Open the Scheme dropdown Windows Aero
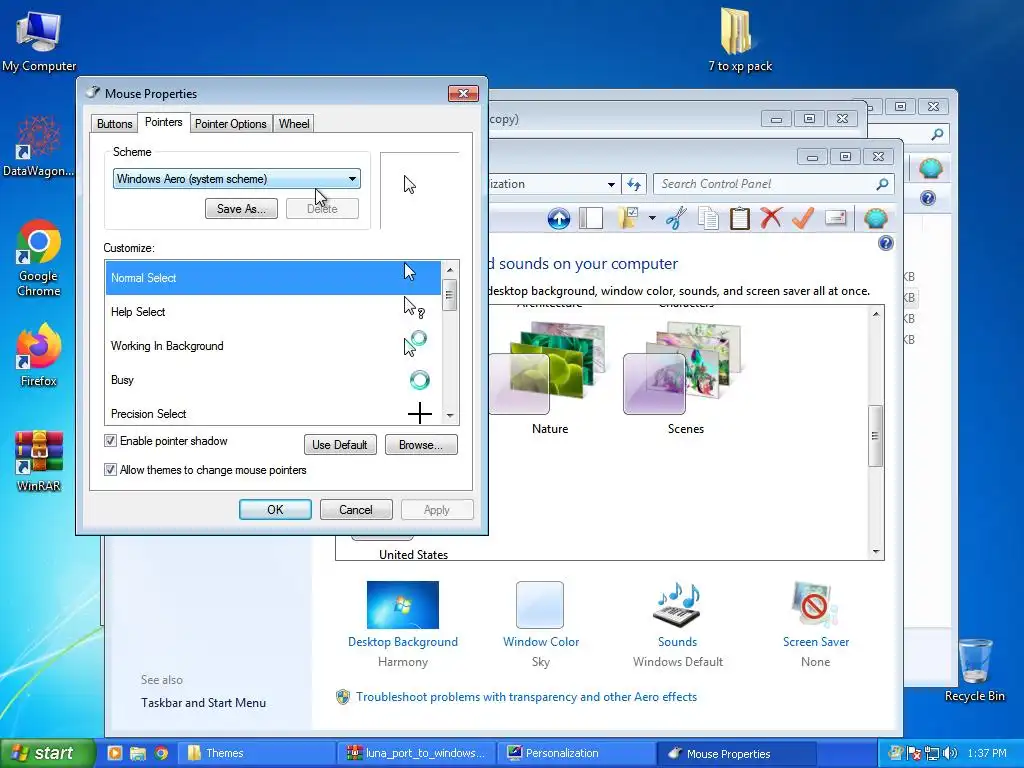This screenshot has height=768, width=1024. (x=236, y=179)
